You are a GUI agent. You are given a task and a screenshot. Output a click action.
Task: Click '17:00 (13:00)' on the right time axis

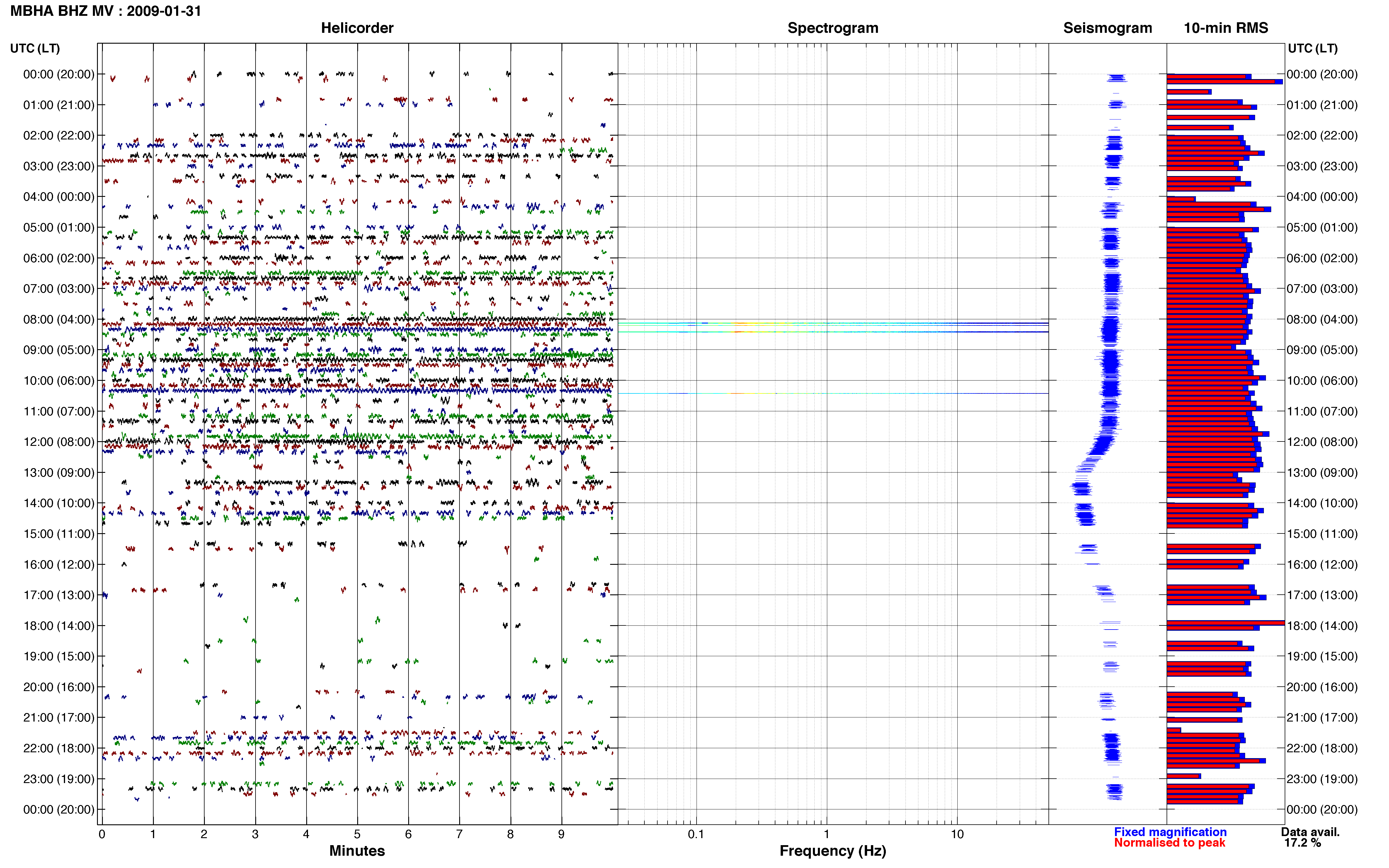coord(1322,595)
